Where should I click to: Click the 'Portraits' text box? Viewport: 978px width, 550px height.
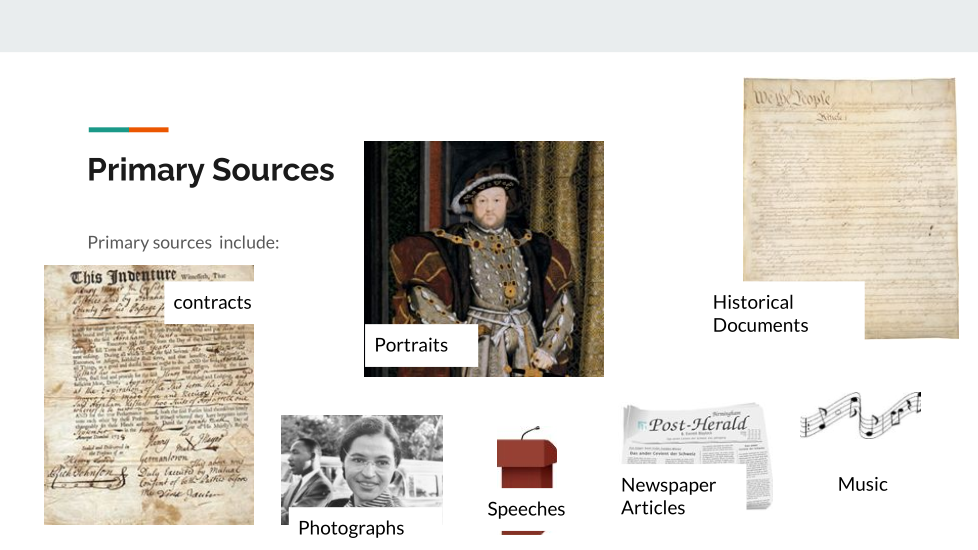411,345
